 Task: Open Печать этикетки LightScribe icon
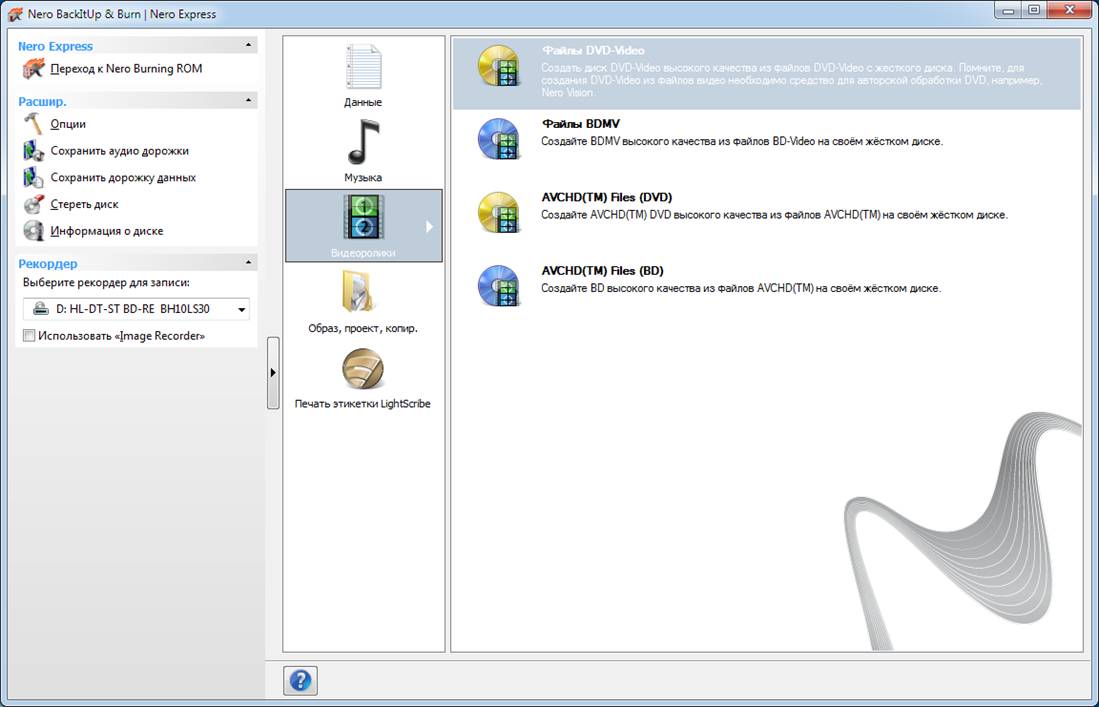(363, 369)
